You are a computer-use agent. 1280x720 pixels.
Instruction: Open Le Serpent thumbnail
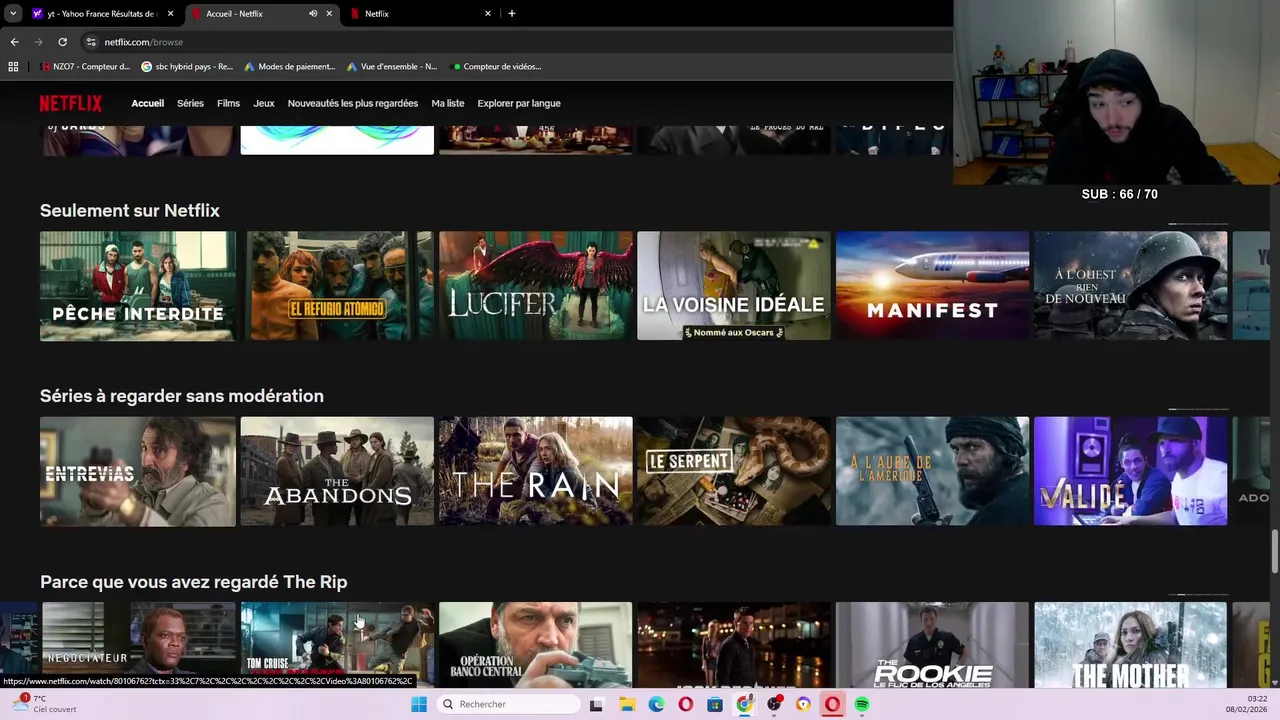[x=734, y=471]
